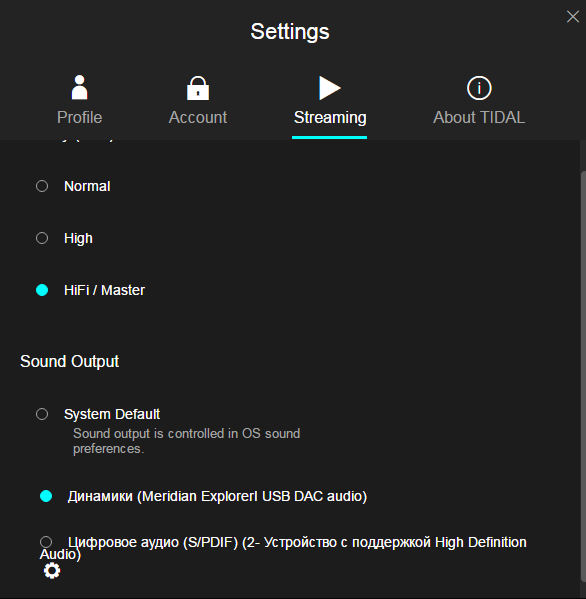
Task: Select the Цифровое аудио (S/PDIF) output
Action: 46,542
